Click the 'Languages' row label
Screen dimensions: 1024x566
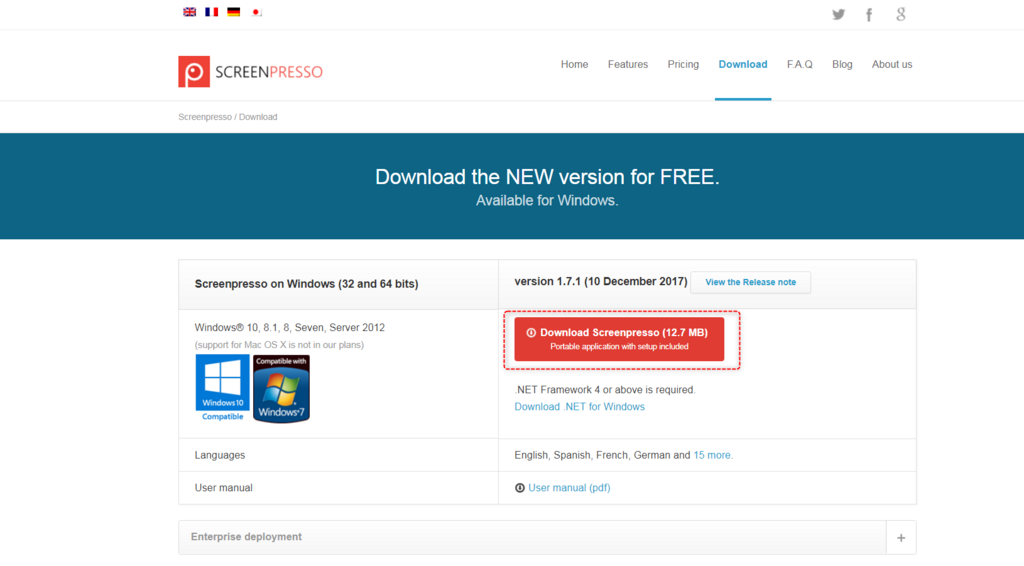click(x=219, y=455)
